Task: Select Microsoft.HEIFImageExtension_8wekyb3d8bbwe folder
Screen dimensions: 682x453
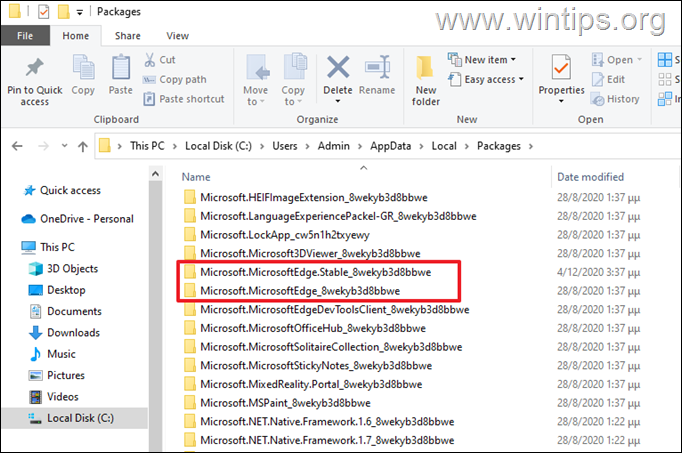Action: (x=305, y=197)
